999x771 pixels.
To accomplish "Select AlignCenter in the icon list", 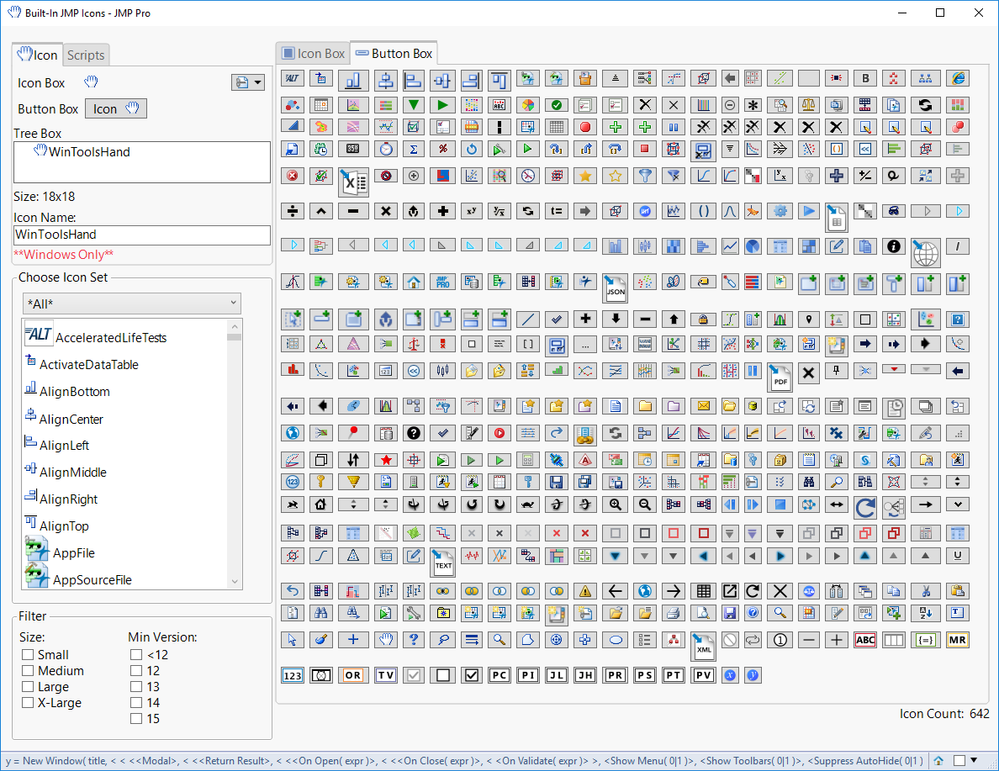I will click(x=71, y=419).
